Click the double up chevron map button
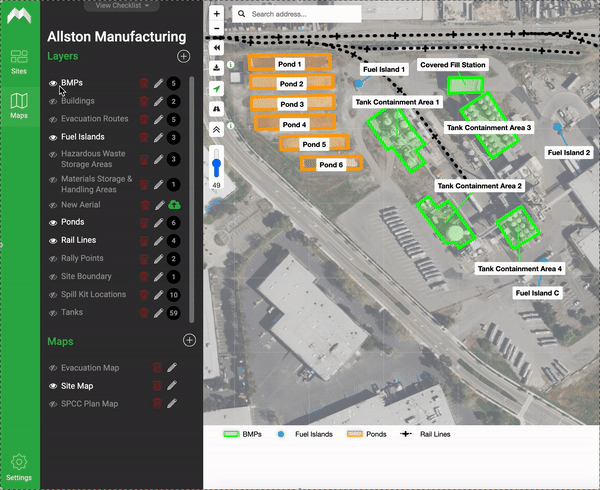Viewport: 600px width, 490px height. [217, 129]
